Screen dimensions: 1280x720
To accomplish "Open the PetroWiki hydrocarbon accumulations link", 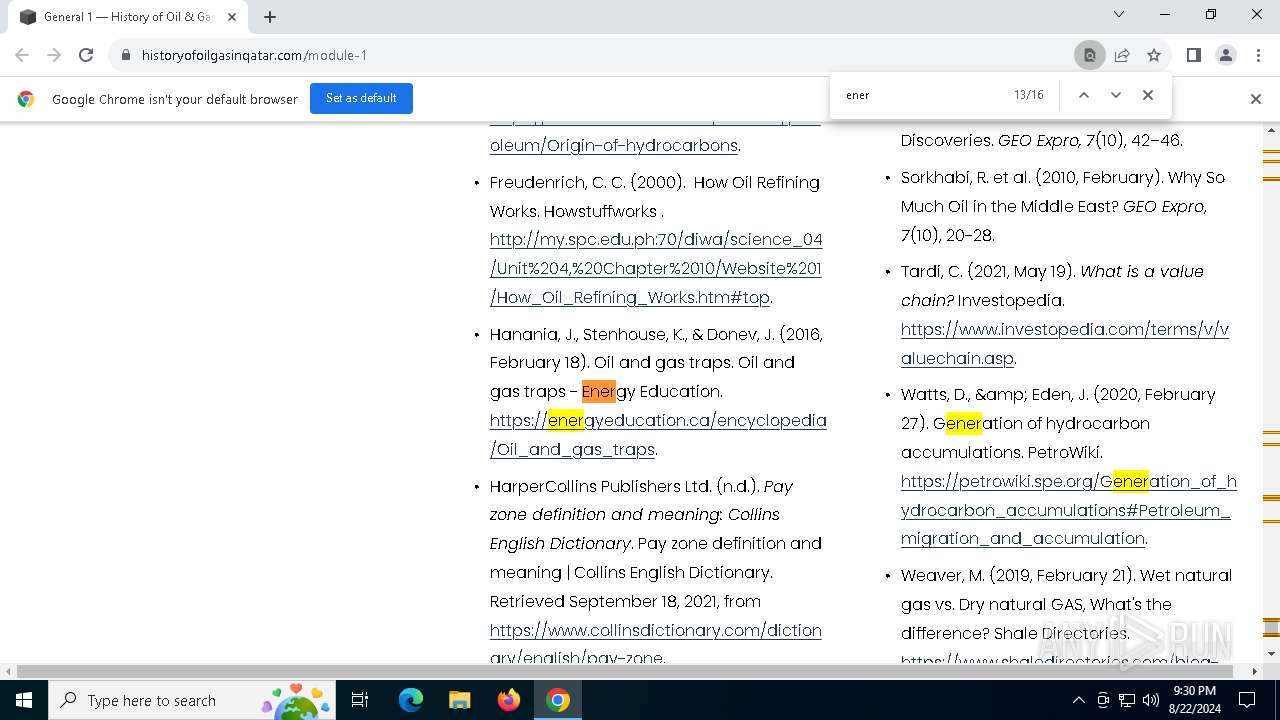I will [x=1068, y=509].
